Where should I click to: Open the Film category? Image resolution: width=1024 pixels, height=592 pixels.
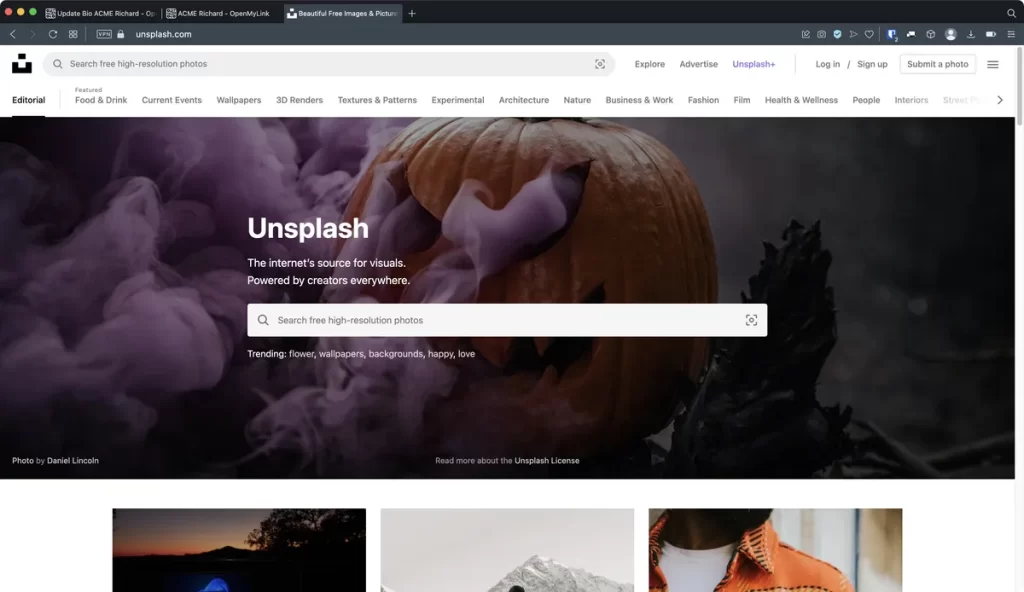click(x=742, y=100)
